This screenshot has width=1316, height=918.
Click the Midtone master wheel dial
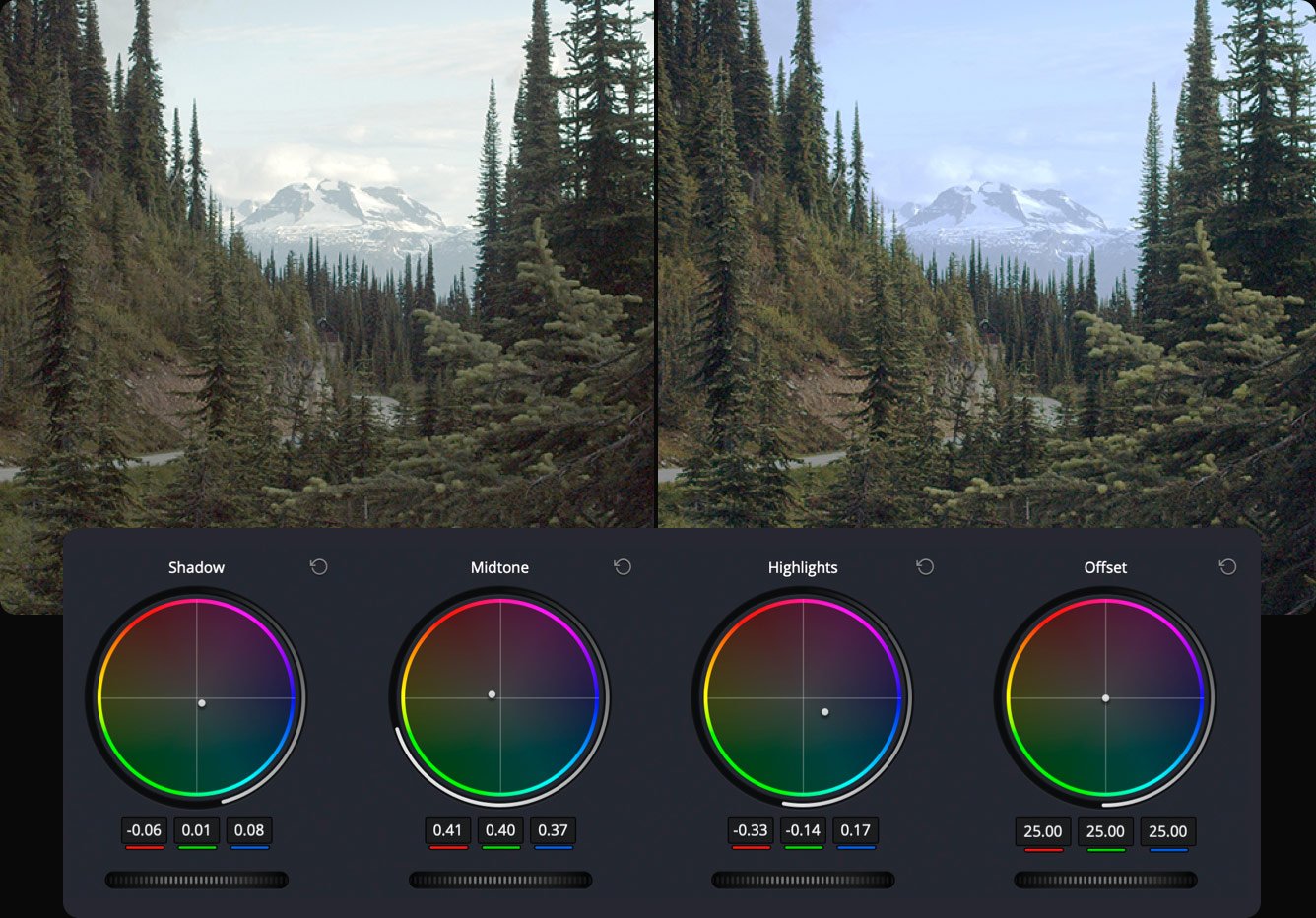click(499, 878)
